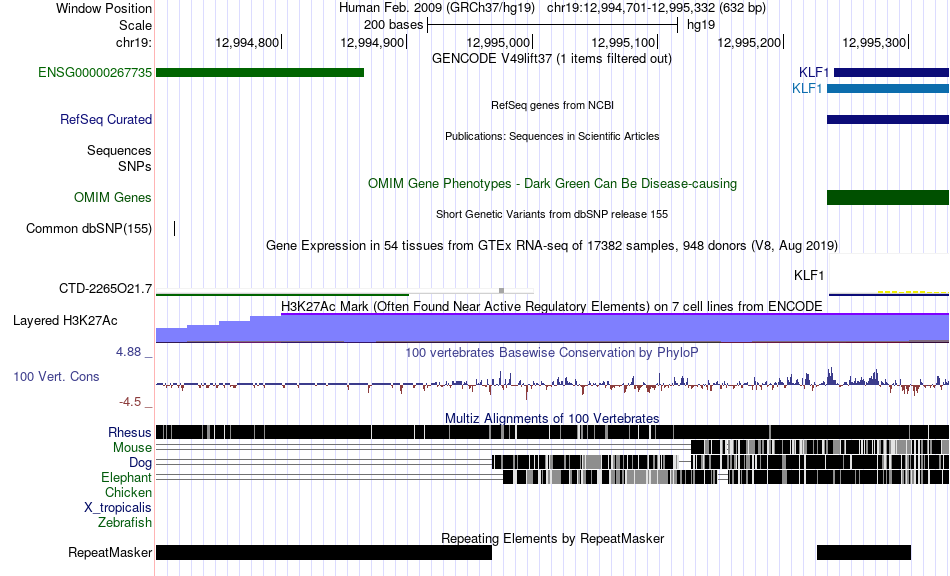Click the Scale label
This screenshot has width=950, height=576.
[135, 25]
